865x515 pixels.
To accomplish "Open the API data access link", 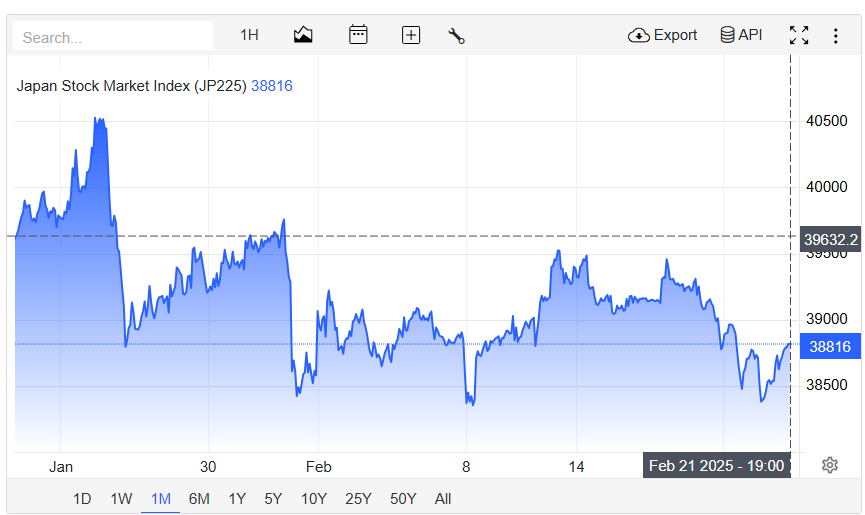I will (x=741, y=35).
